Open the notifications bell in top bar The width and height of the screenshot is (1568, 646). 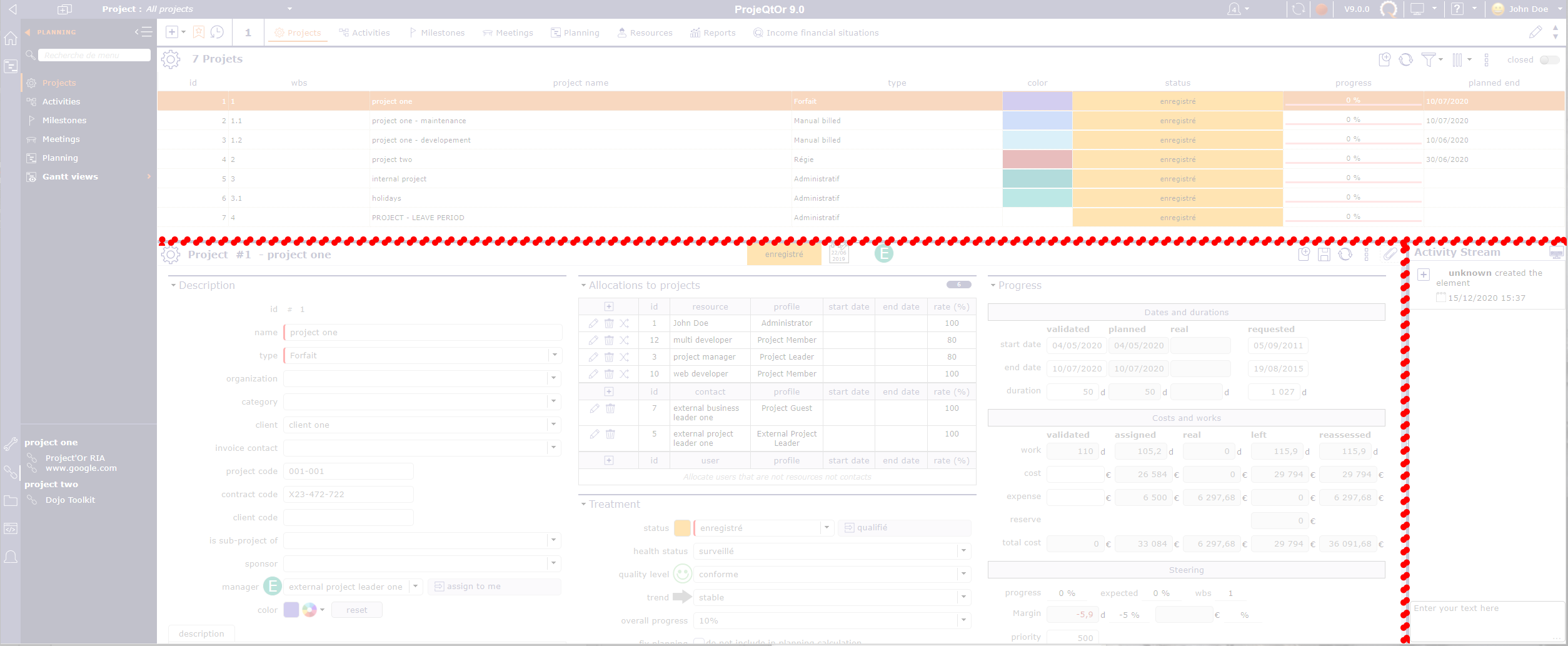tap(1234, 9)
